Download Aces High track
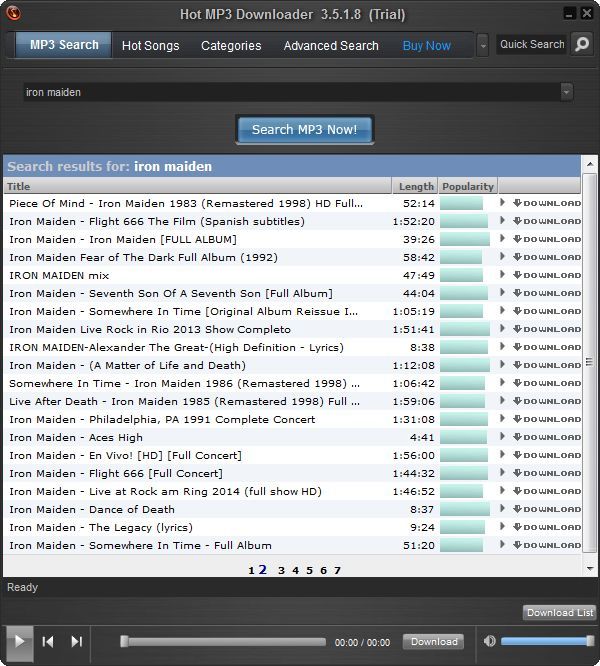Image resolution: width=600 pixels, height=666 pixels. [x=546, y=437]
